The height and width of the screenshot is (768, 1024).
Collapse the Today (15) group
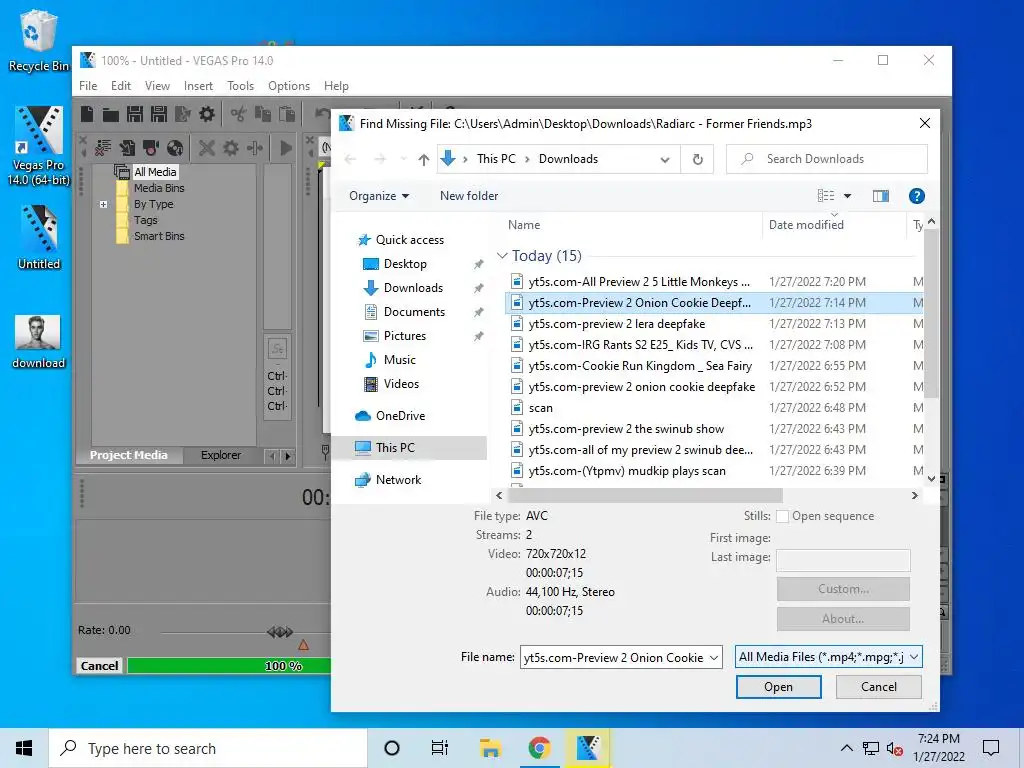(x=502, y=256)
